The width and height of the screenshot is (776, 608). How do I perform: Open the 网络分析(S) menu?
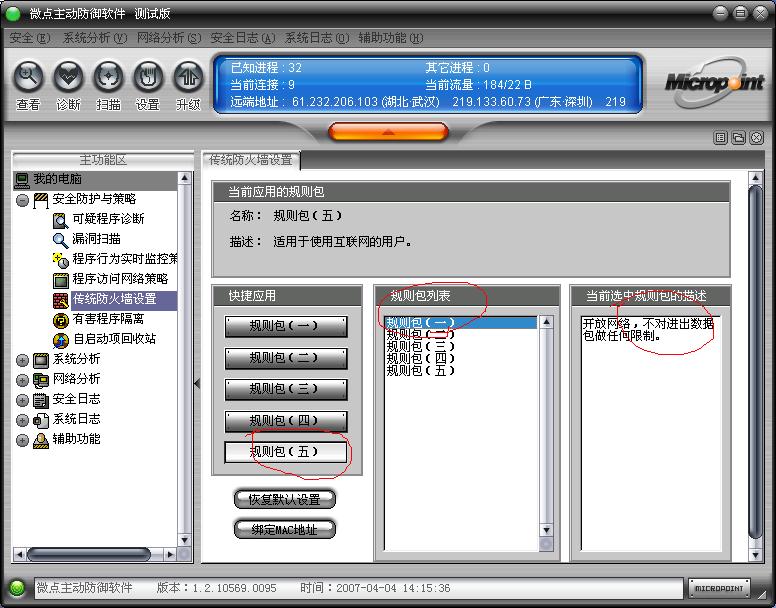pyautogui.click(x=169, y=38)
